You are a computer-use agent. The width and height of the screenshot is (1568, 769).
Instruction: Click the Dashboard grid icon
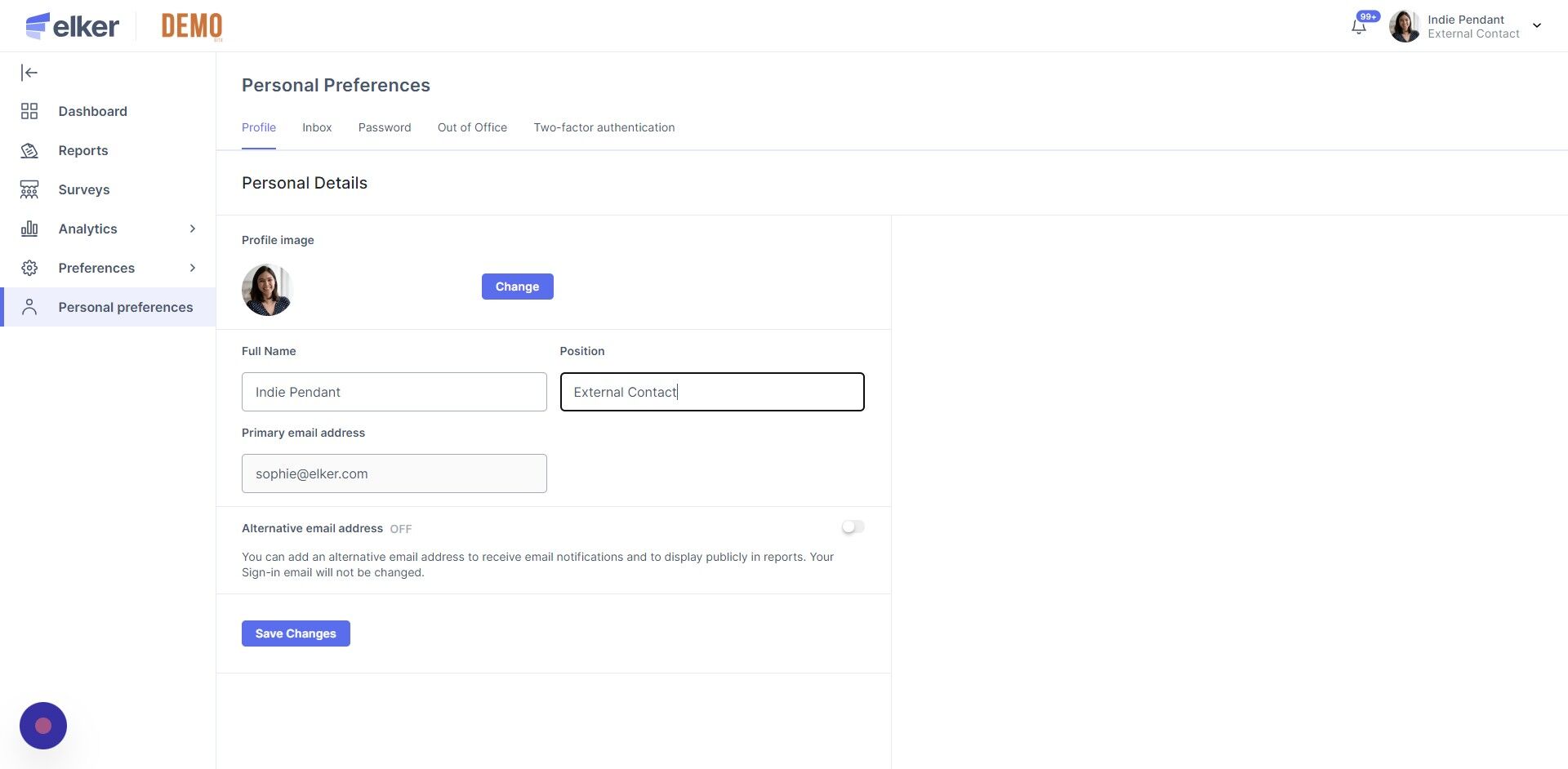pyautogui.click(x=29, y=111)
